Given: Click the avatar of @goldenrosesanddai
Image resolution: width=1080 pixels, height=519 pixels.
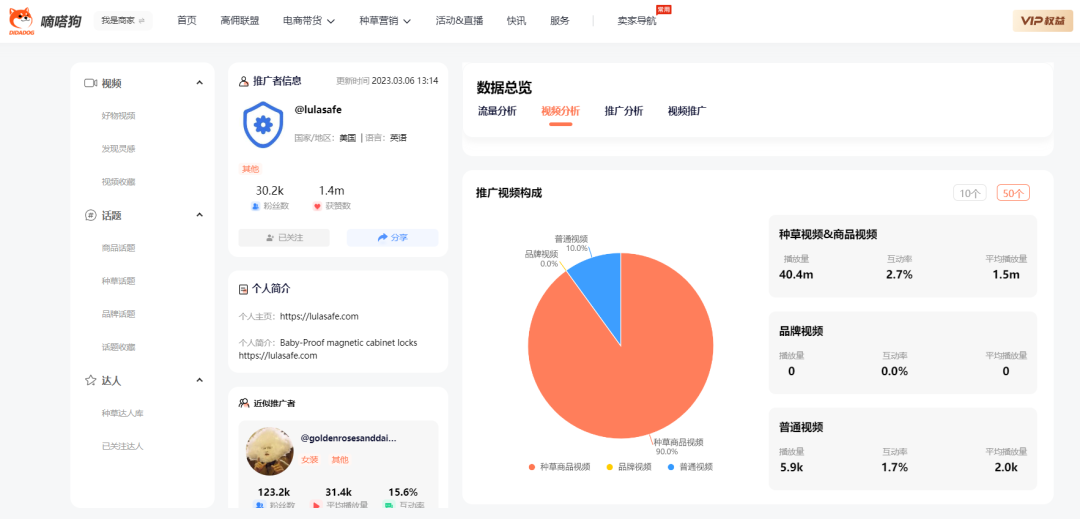Looking at the screenshot, I should point(269,451).
